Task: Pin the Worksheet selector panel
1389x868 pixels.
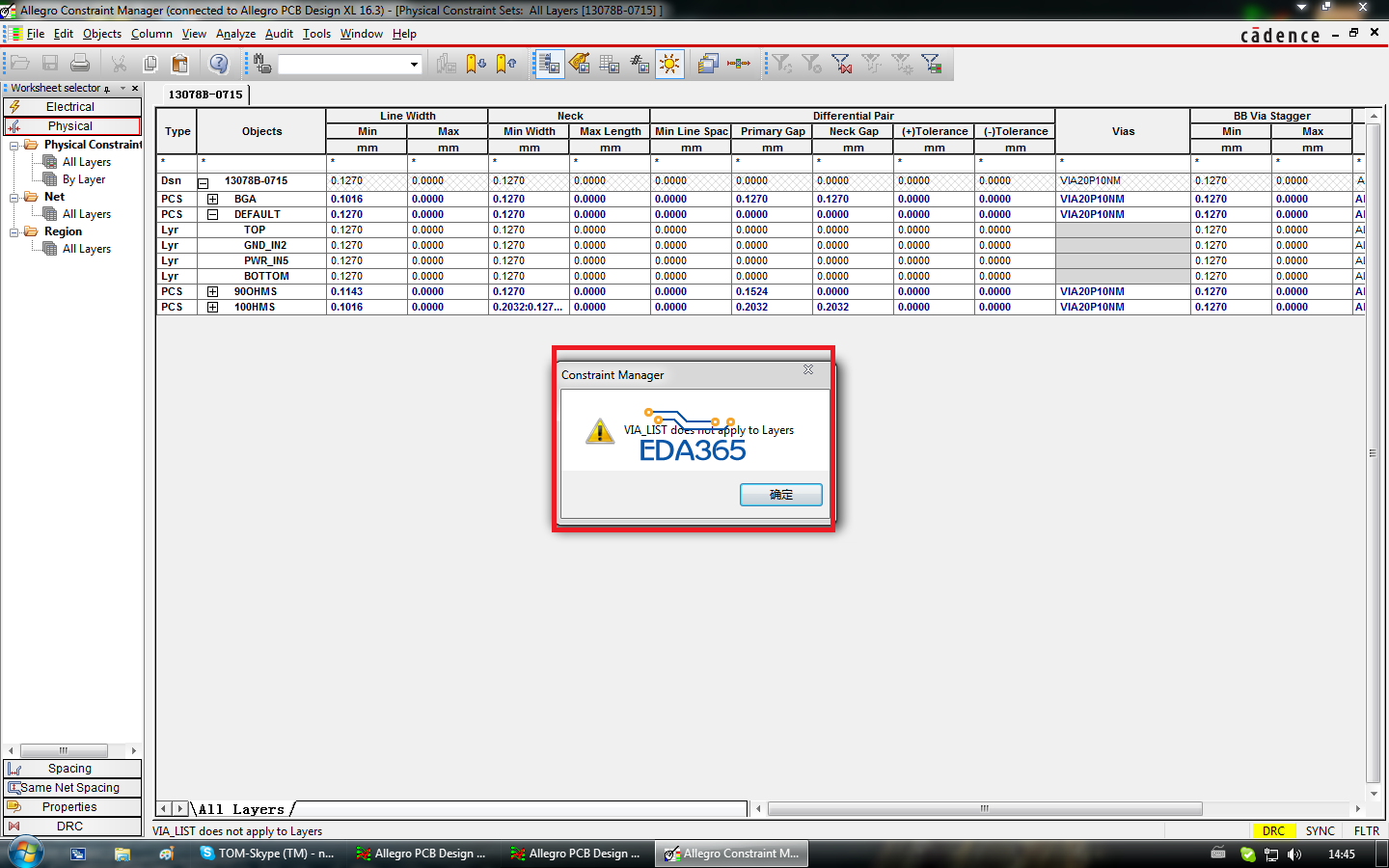Action: [107, 89]
